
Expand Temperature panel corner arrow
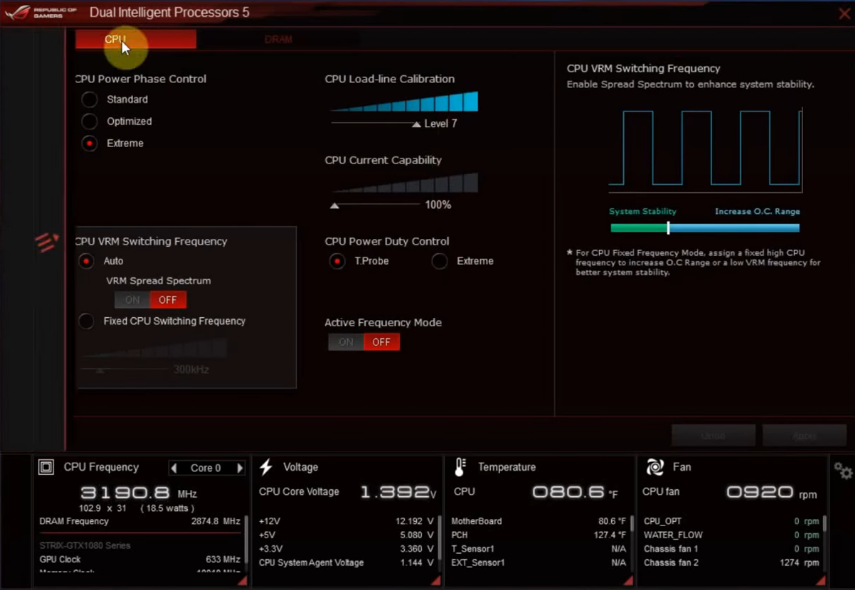coord(628,581)
